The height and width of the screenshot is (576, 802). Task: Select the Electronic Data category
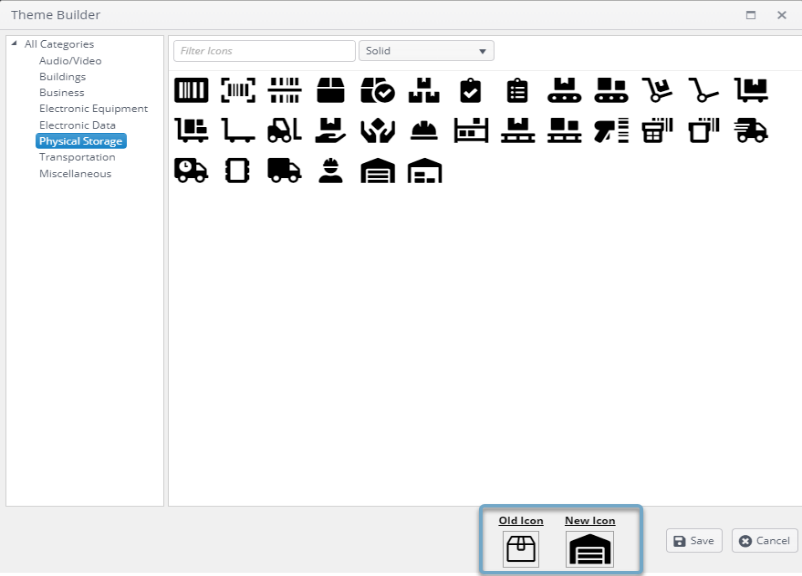(x=77, y=125)
